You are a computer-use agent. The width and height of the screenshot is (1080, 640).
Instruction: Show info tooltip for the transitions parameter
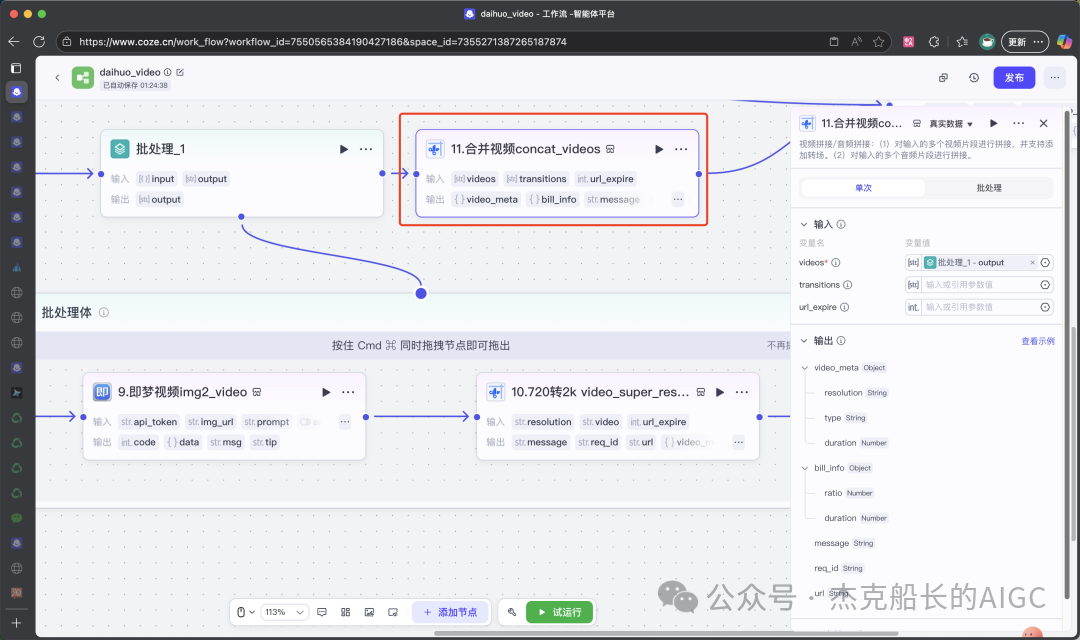pyautogui.click(x=848, y=285)
